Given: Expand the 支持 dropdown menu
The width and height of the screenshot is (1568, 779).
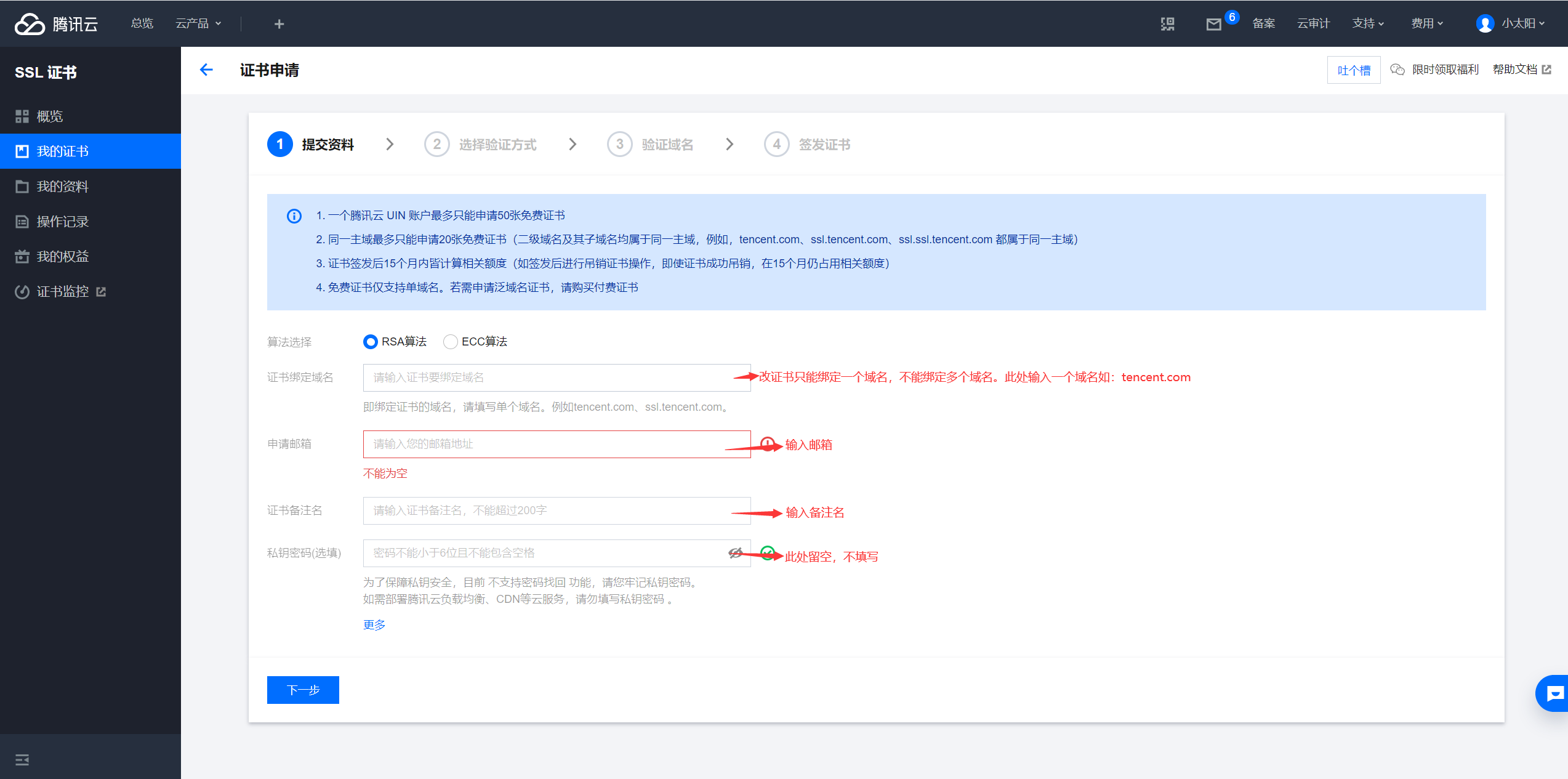Looking at the screenshot, I should point(1368,24).
